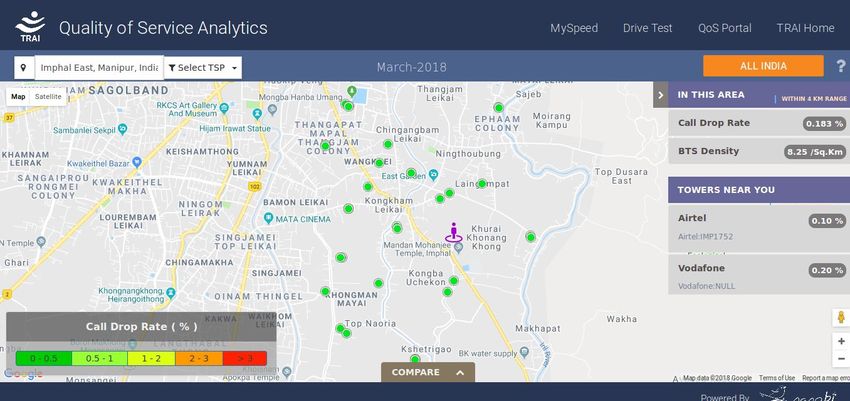Click RKCS Art Gallery And Museum marker
Screen dimensions: 850x401
[224, 108]
